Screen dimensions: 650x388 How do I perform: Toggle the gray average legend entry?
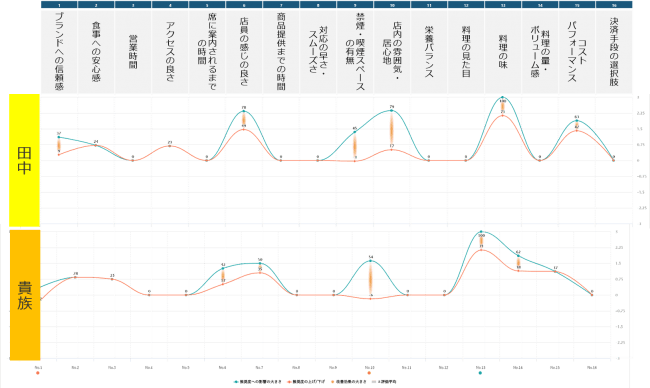point(384,382)
